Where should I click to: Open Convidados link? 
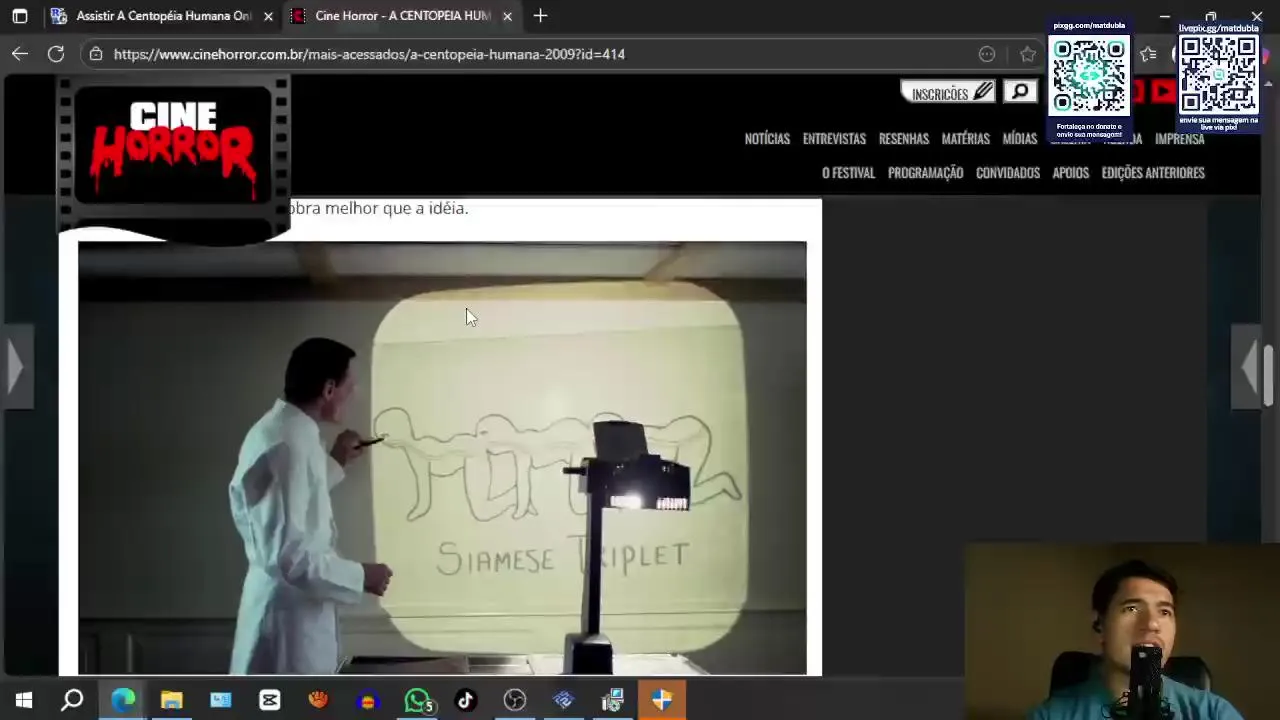(1008, 173)
